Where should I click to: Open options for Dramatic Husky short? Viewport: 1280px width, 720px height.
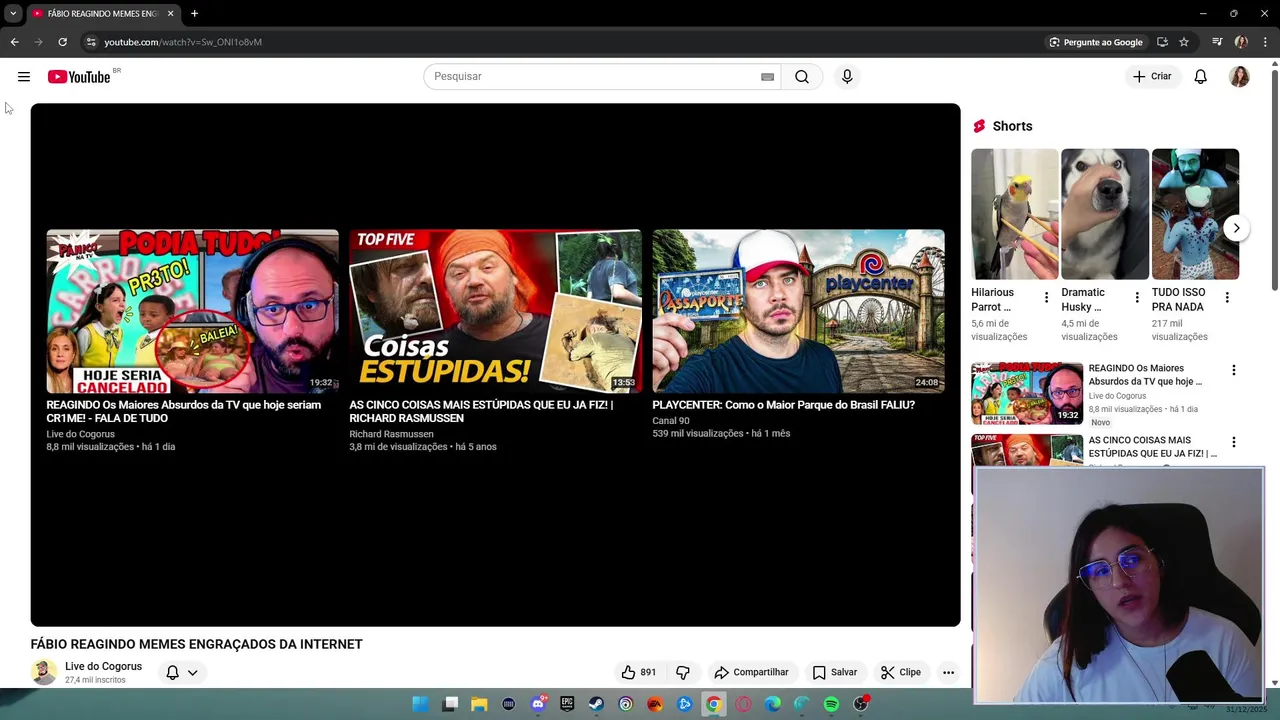1136,298
